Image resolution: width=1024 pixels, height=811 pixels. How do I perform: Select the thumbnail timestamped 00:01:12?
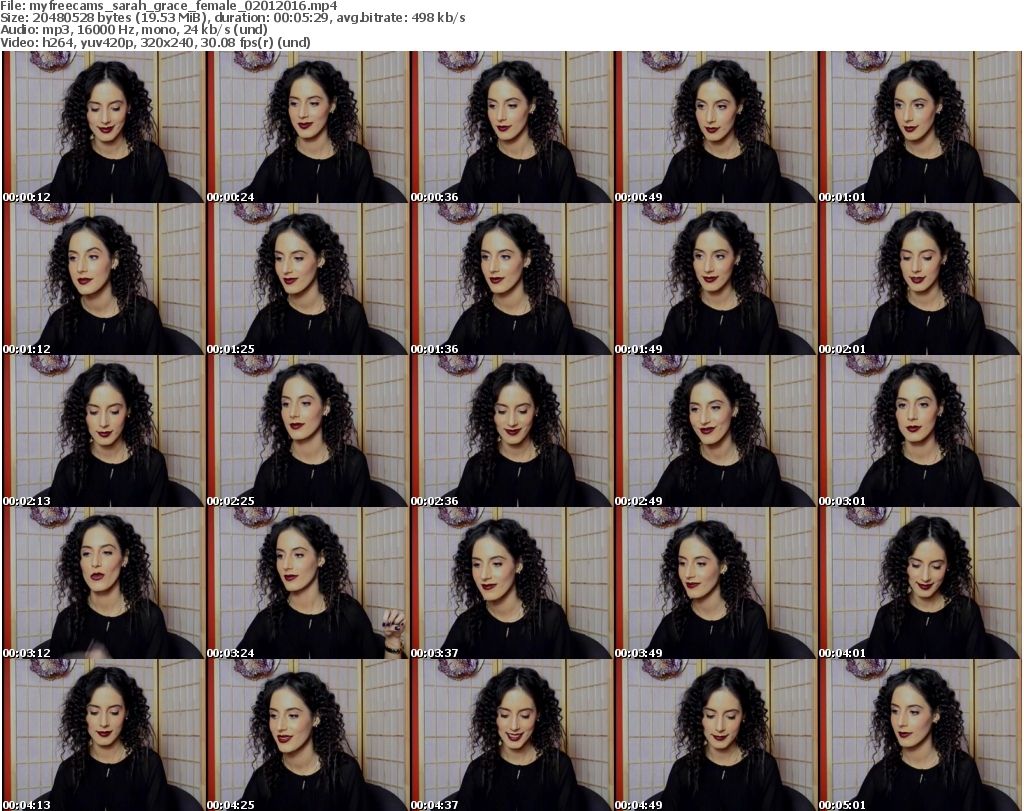coord(103,279)
